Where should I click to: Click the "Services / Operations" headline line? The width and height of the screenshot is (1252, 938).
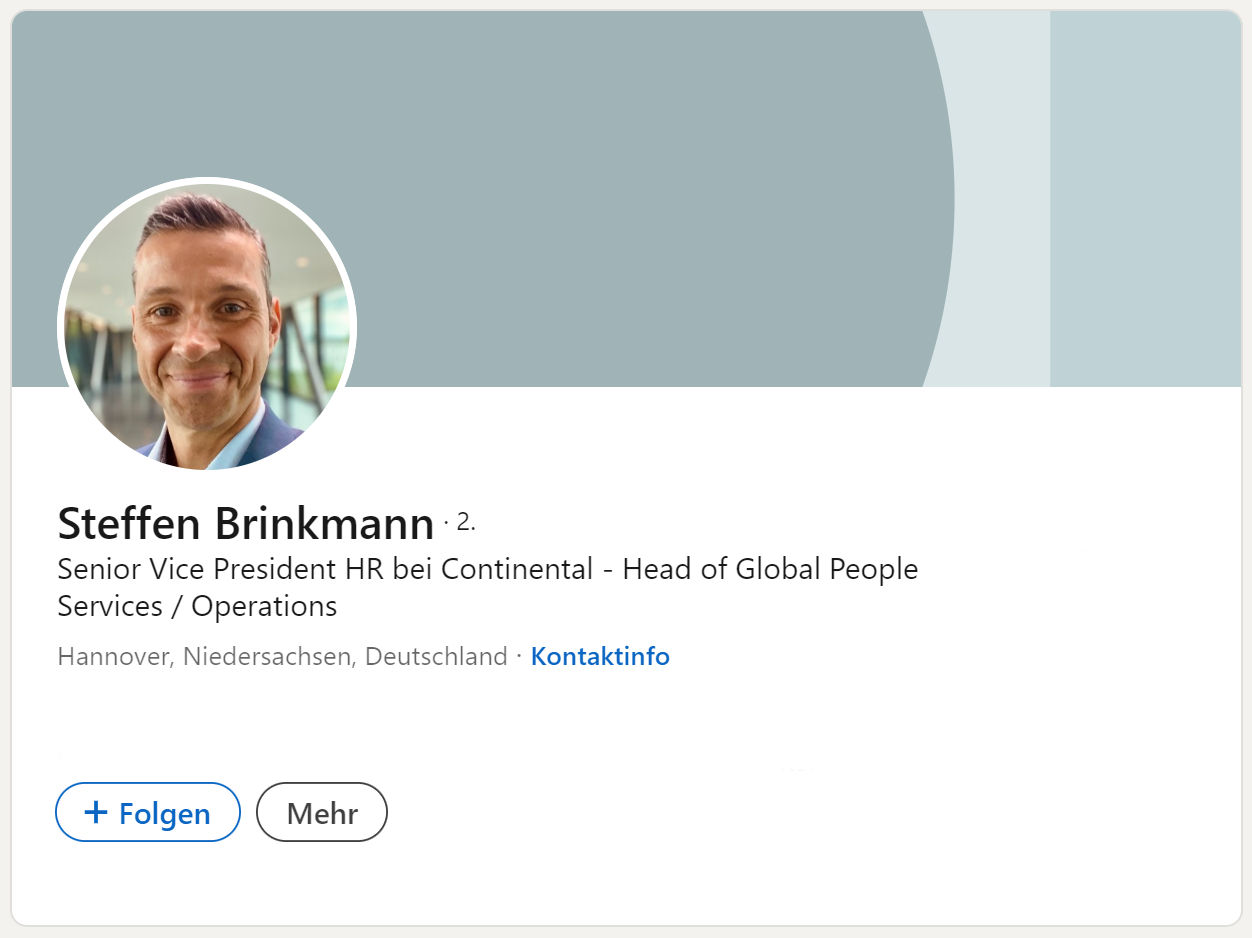(x=197, y=606)
